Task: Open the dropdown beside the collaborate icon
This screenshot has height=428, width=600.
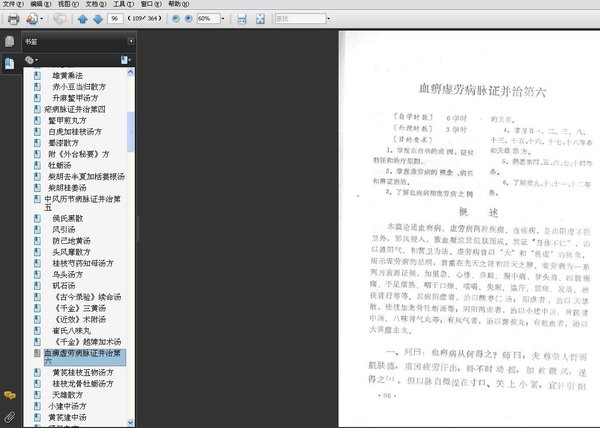Action: pos(41,19)
